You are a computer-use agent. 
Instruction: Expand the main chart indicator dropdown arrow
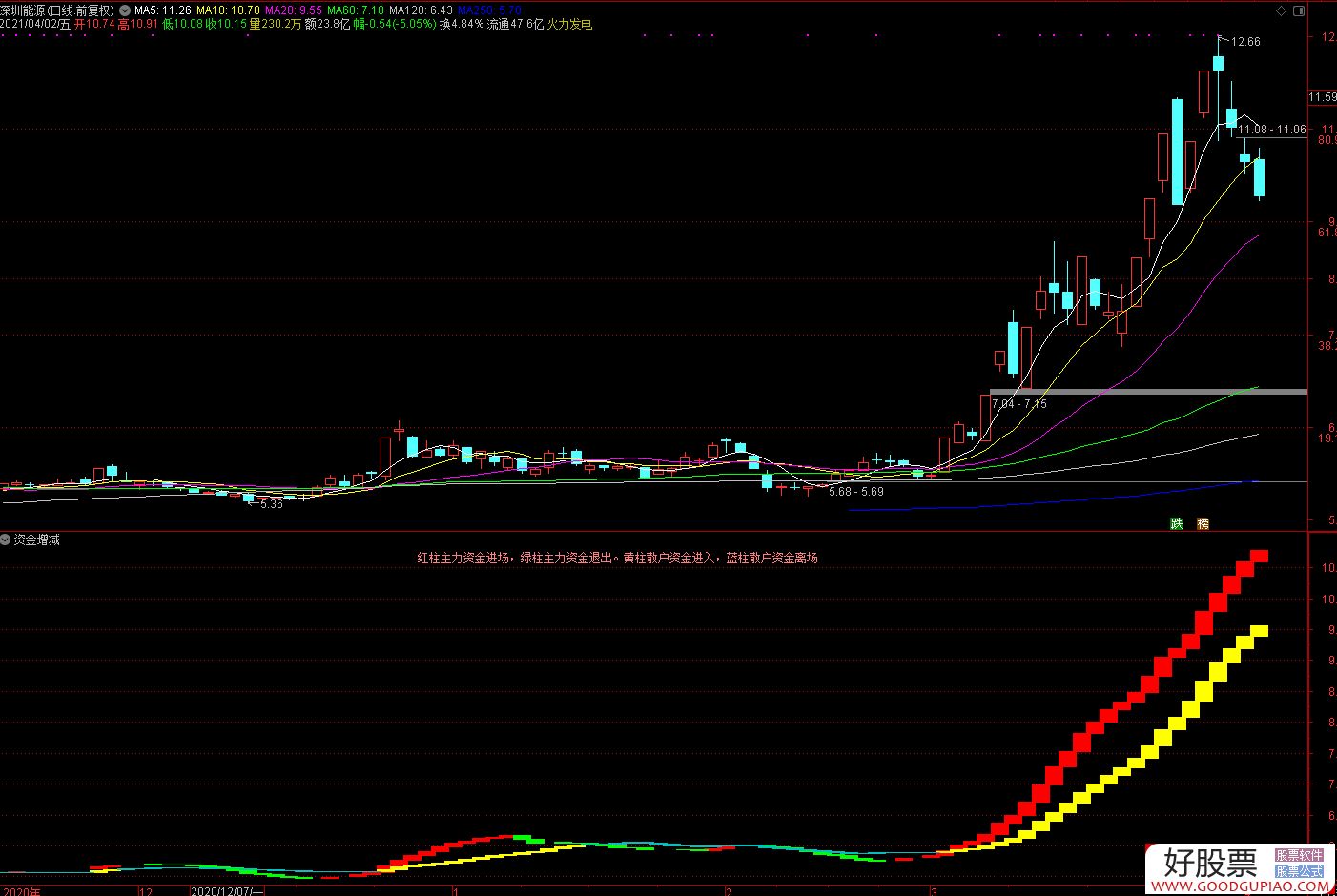[124, 10]
